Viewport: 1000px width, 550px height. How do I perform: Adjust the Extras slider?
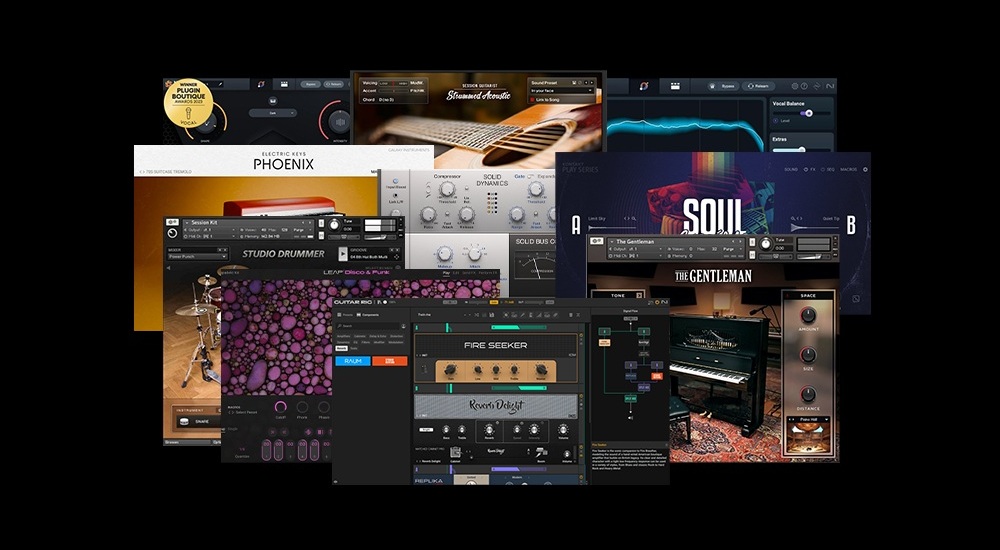802,150
